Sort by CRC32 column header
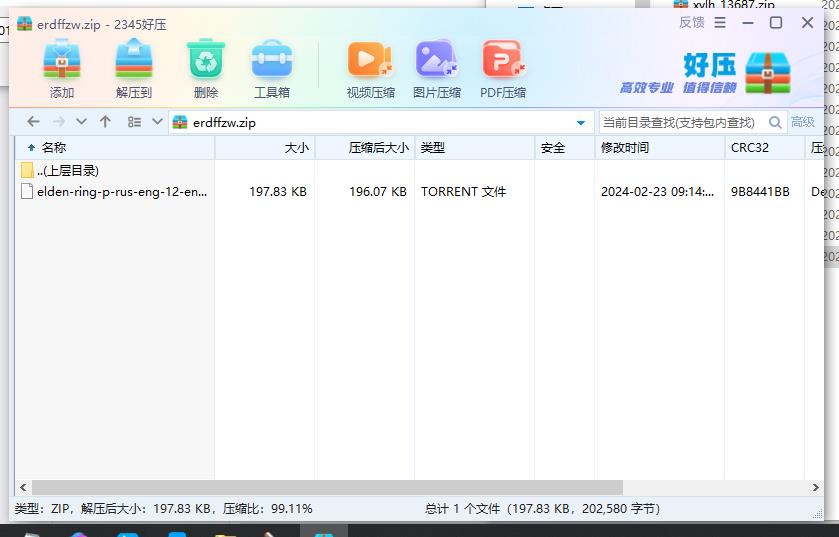839x537 pixels. pyautogui.click(x=765, y=148)
